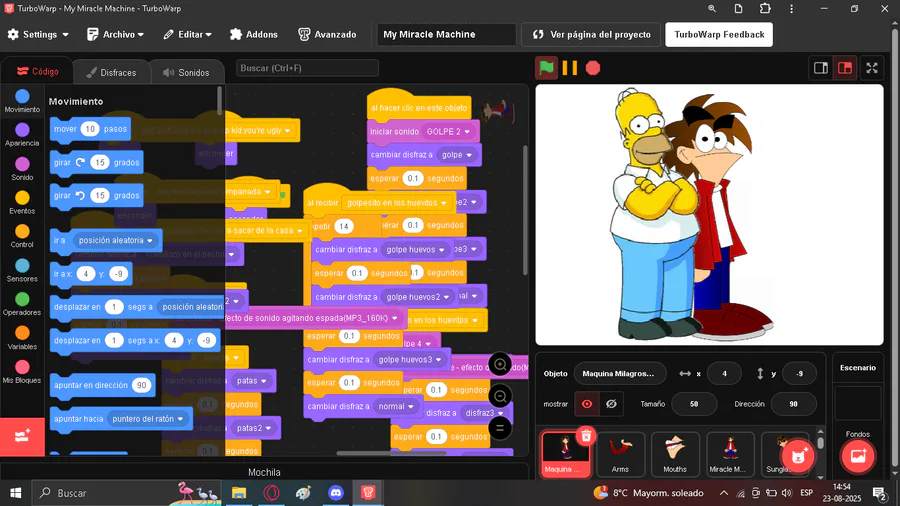Click the apuntar en dirección 90 block
This screenshot has height=506, width=900.
click(x=102, y=385)
